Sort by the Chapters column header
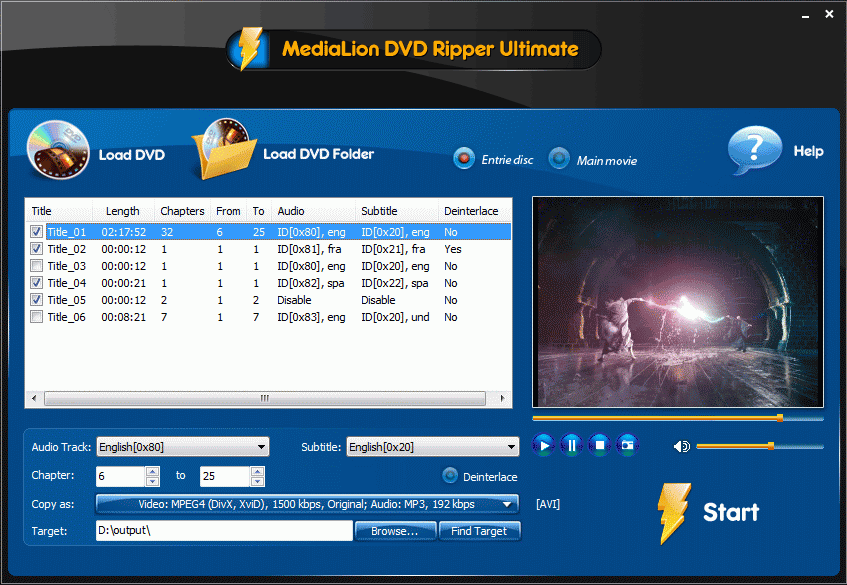 (183, 211)
